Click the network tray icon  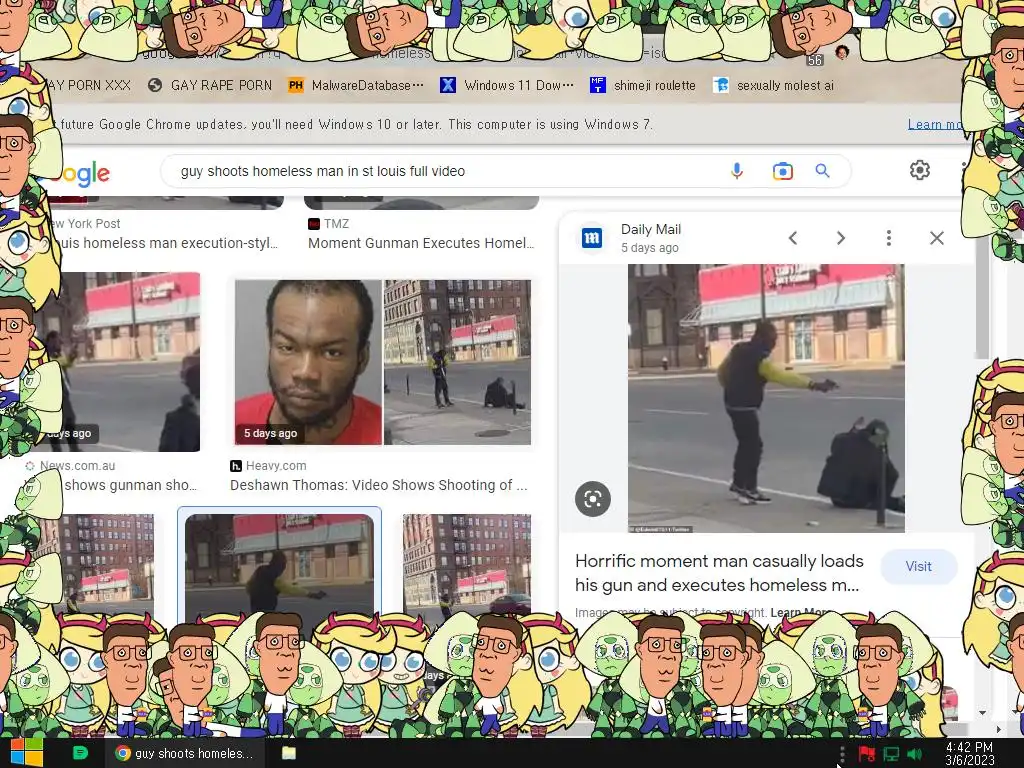[891, 754]
